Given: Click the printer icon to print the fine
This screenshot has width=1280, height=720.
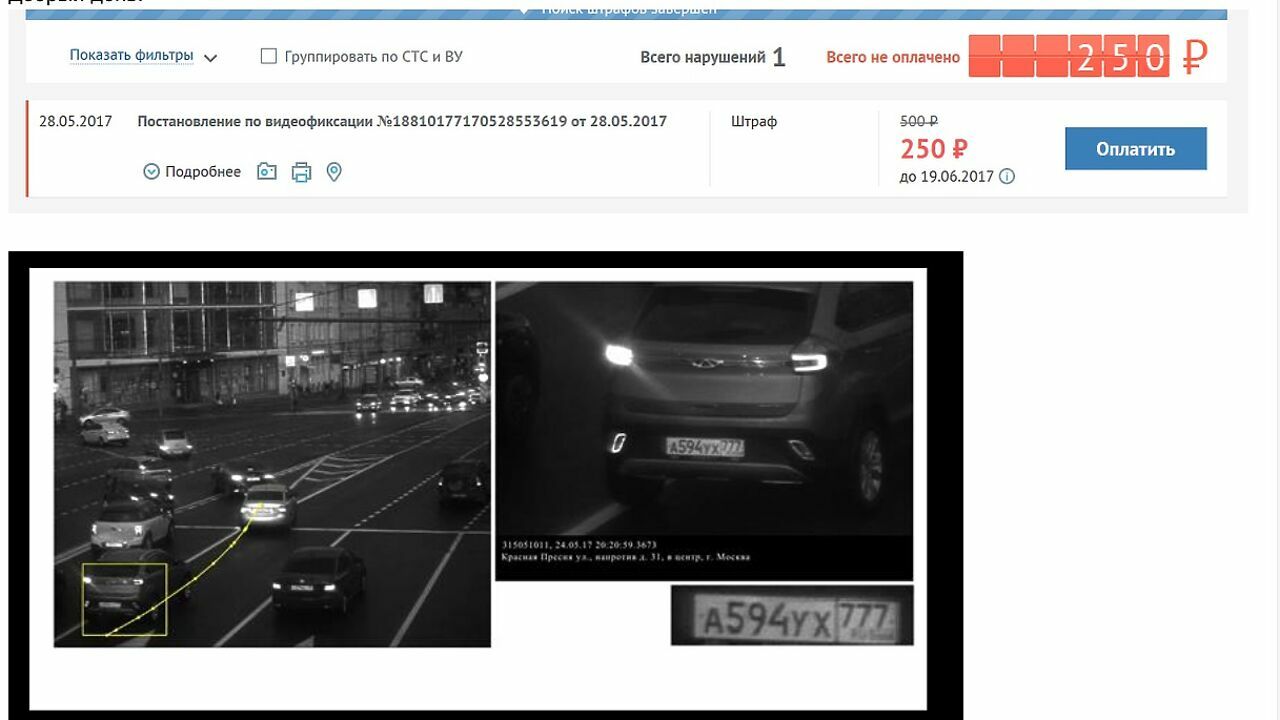Looking at the screenshot, I should (x=301, y=172).
